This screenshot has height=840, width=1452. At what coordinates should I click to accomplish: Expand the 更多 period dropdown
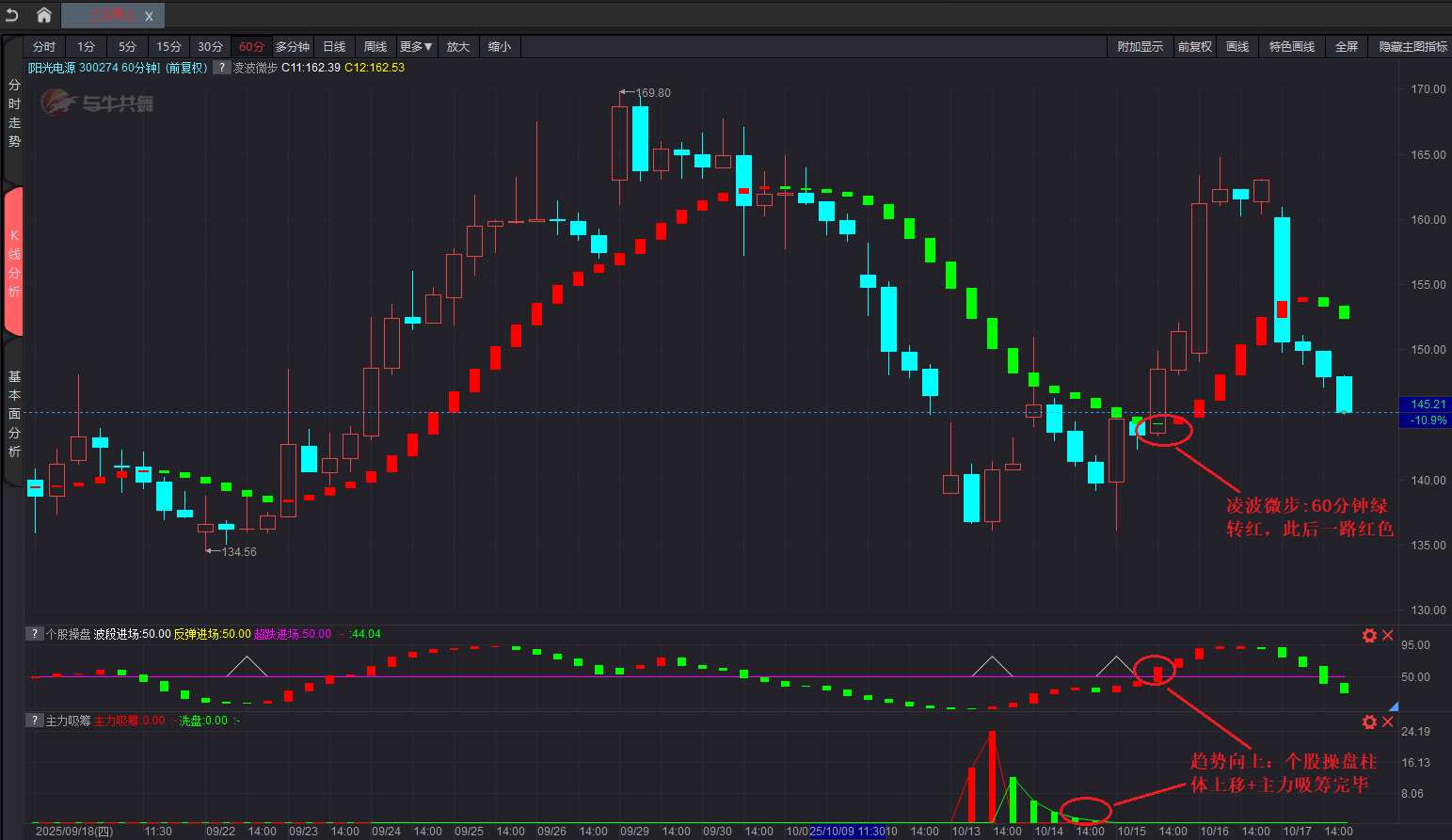415,47
